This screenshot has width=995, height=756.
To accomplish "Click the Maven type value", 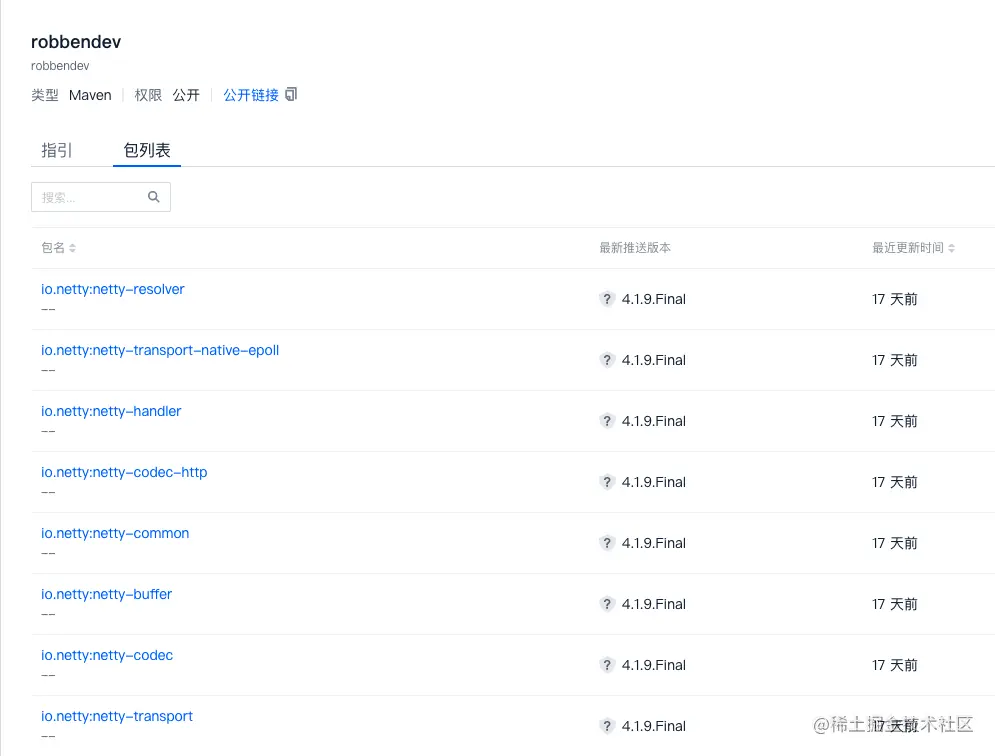I will point(90,95).
